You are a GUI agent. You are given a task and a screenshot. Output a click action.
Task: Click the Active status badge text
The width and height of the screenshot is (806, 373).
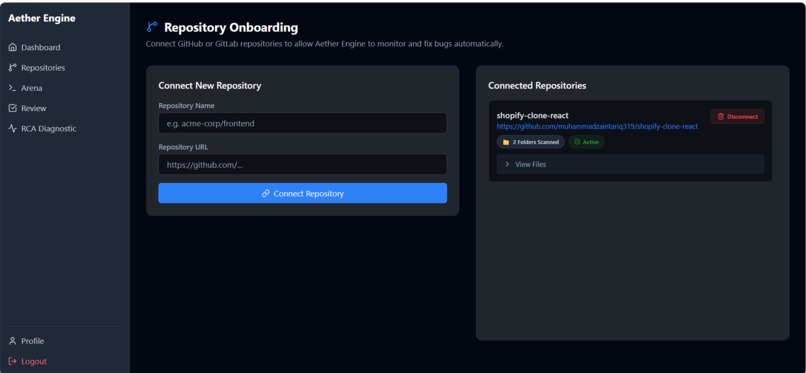point(591,142)
